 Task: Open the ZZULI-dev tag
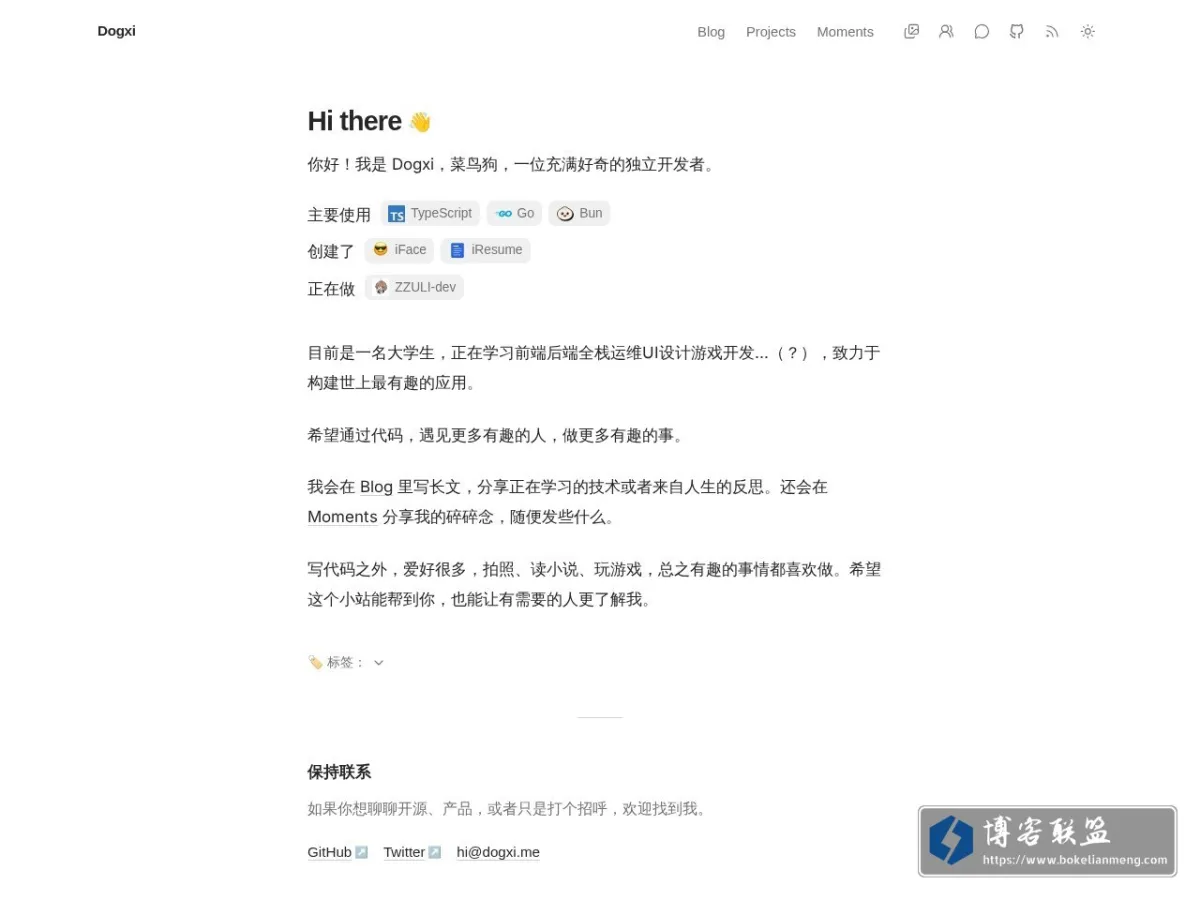coord(414,287)
